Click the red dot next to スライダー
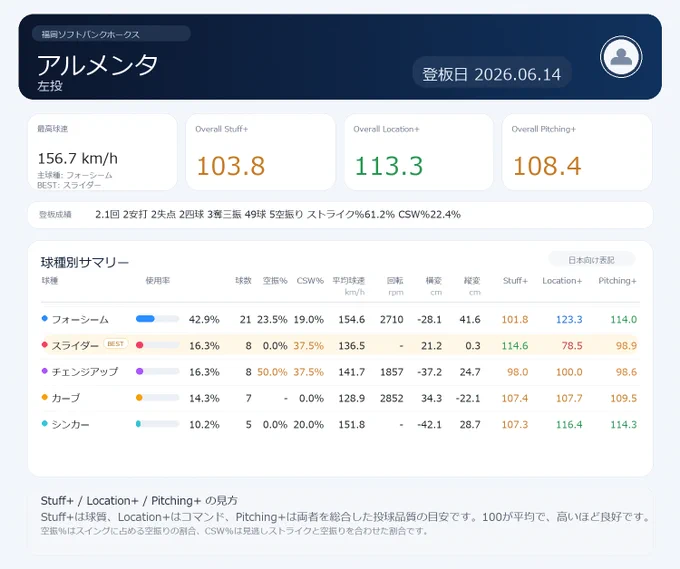Screen dimensions: 680x569 click(44, 345)
